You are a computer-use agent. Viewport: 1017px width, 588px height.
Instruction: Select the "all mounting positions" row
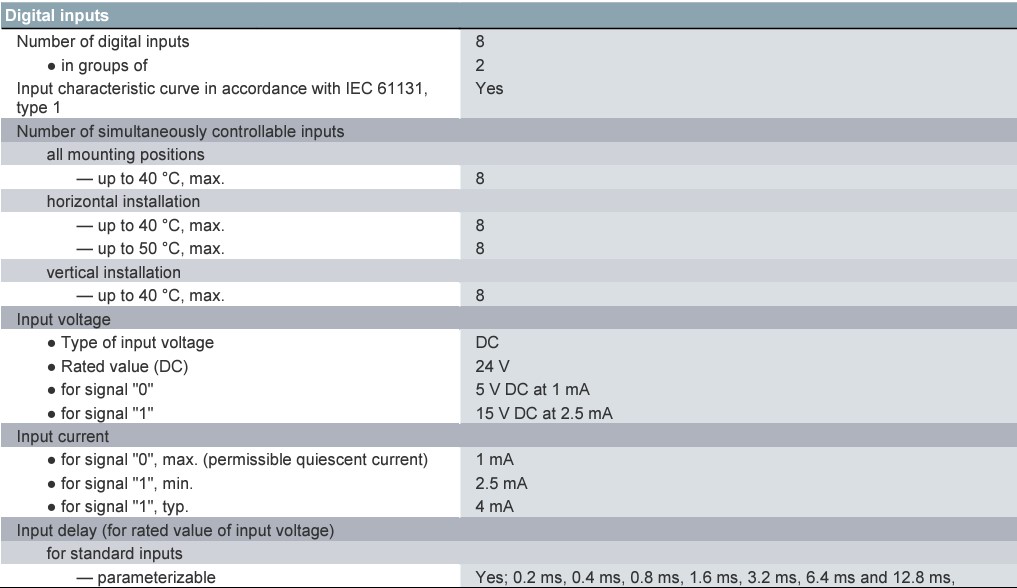click(508, 154)
